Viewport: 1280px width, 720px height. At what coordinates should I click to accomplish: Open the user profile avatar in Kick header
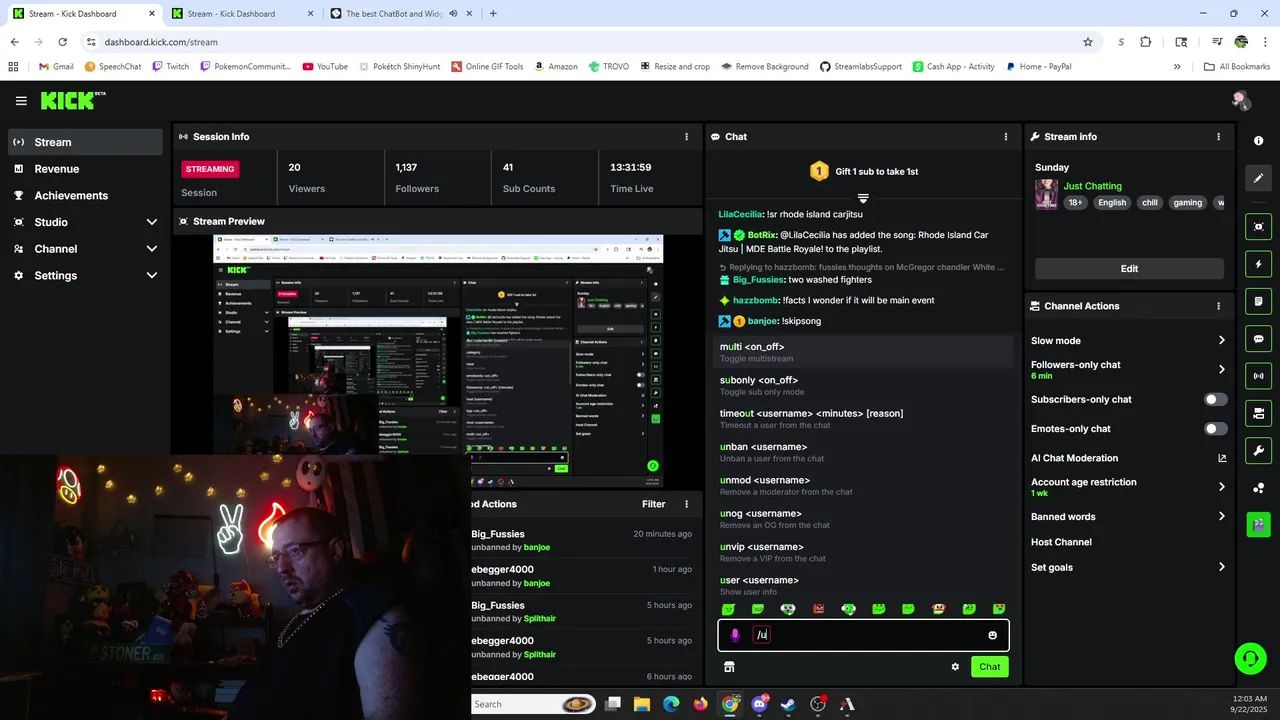click(1241, 100)
